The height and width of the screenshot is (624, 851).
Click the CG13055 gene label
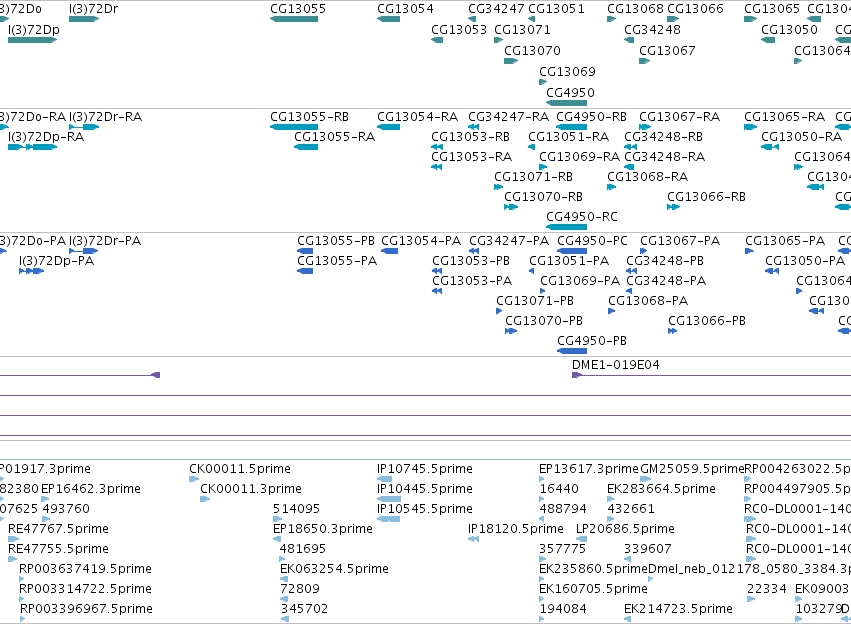point(298,9)
